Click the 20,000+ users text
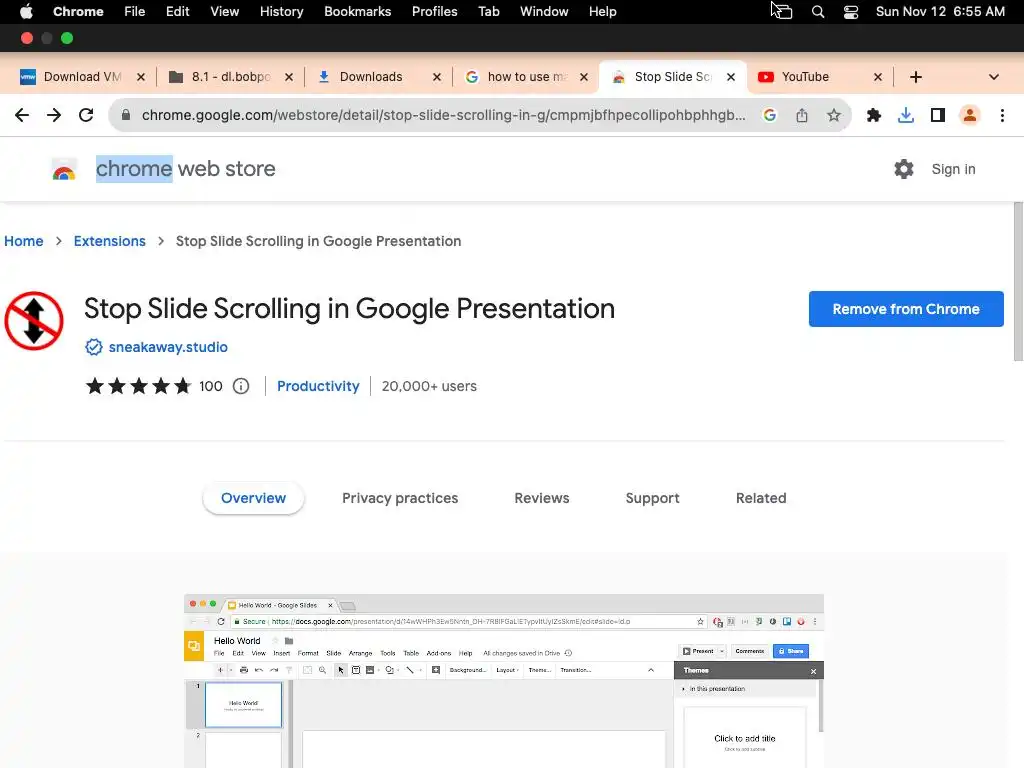Viewport: 1024px width, 768px height. coord(429,386)
